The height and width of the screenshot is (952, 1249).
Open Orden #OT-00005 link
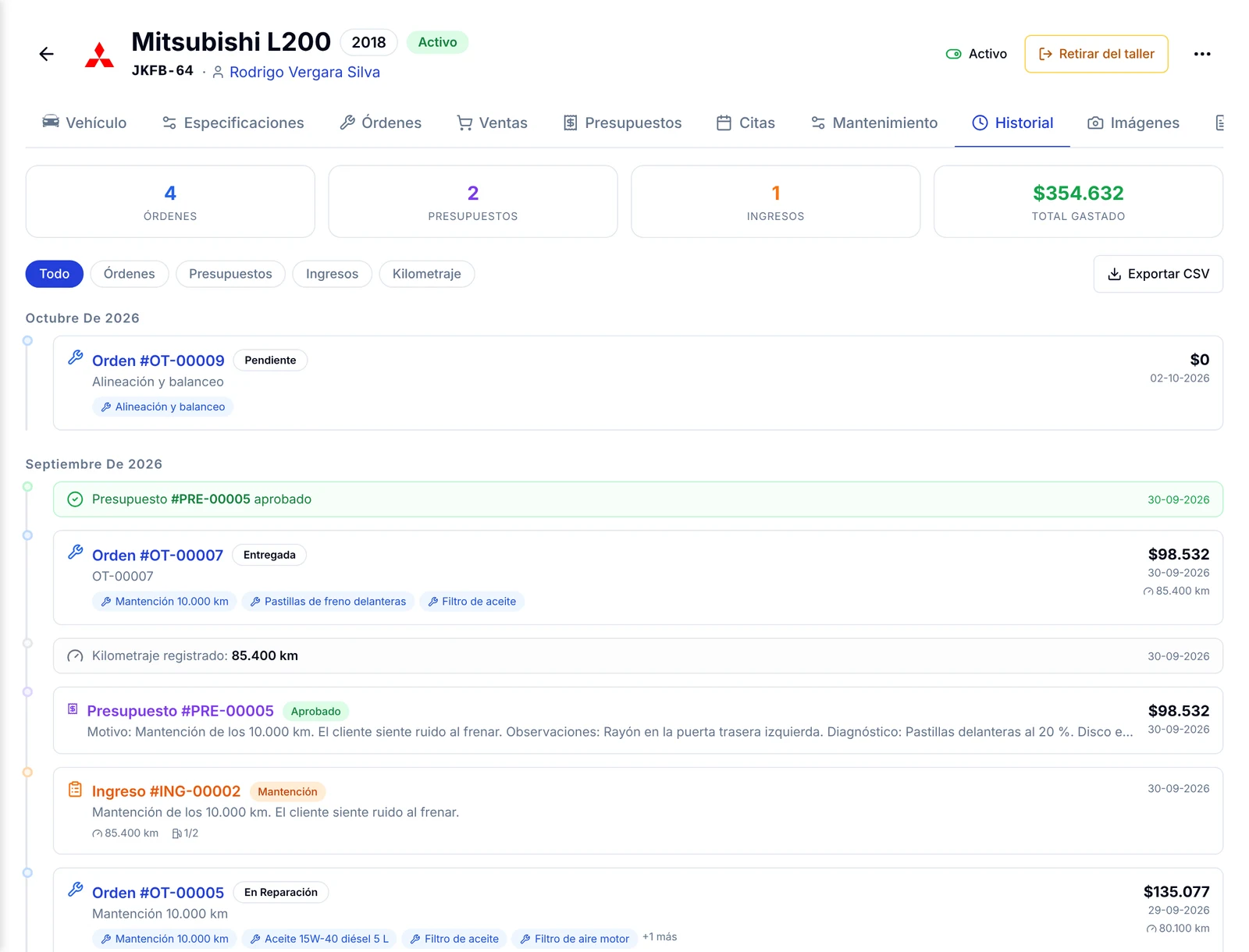pos(158,893)
